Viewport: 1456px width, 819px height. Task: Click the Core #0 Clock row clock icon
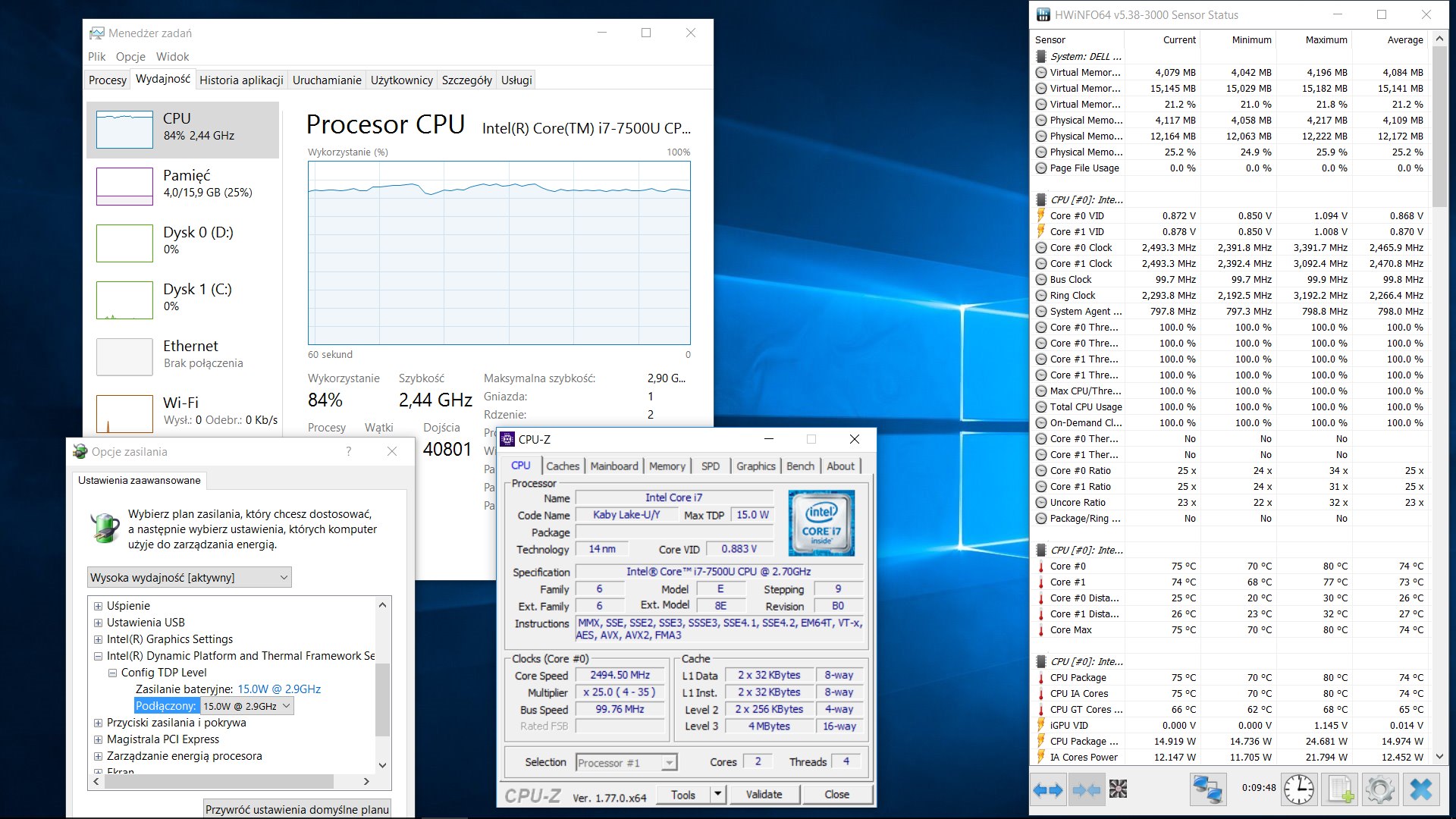point(1041,247)
